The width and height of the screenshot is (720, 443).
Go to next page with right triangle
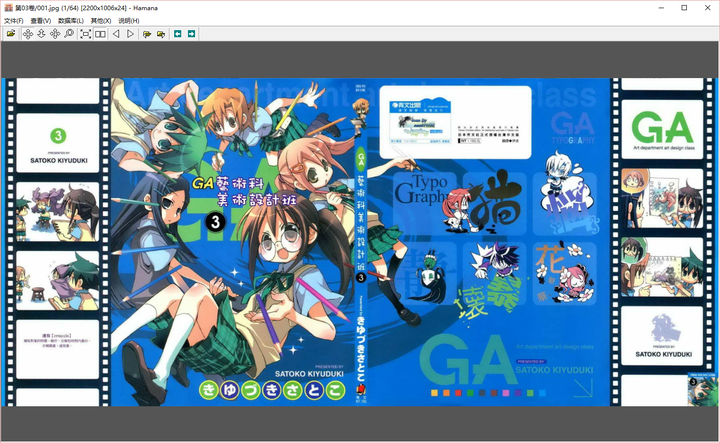coord(130,34)
